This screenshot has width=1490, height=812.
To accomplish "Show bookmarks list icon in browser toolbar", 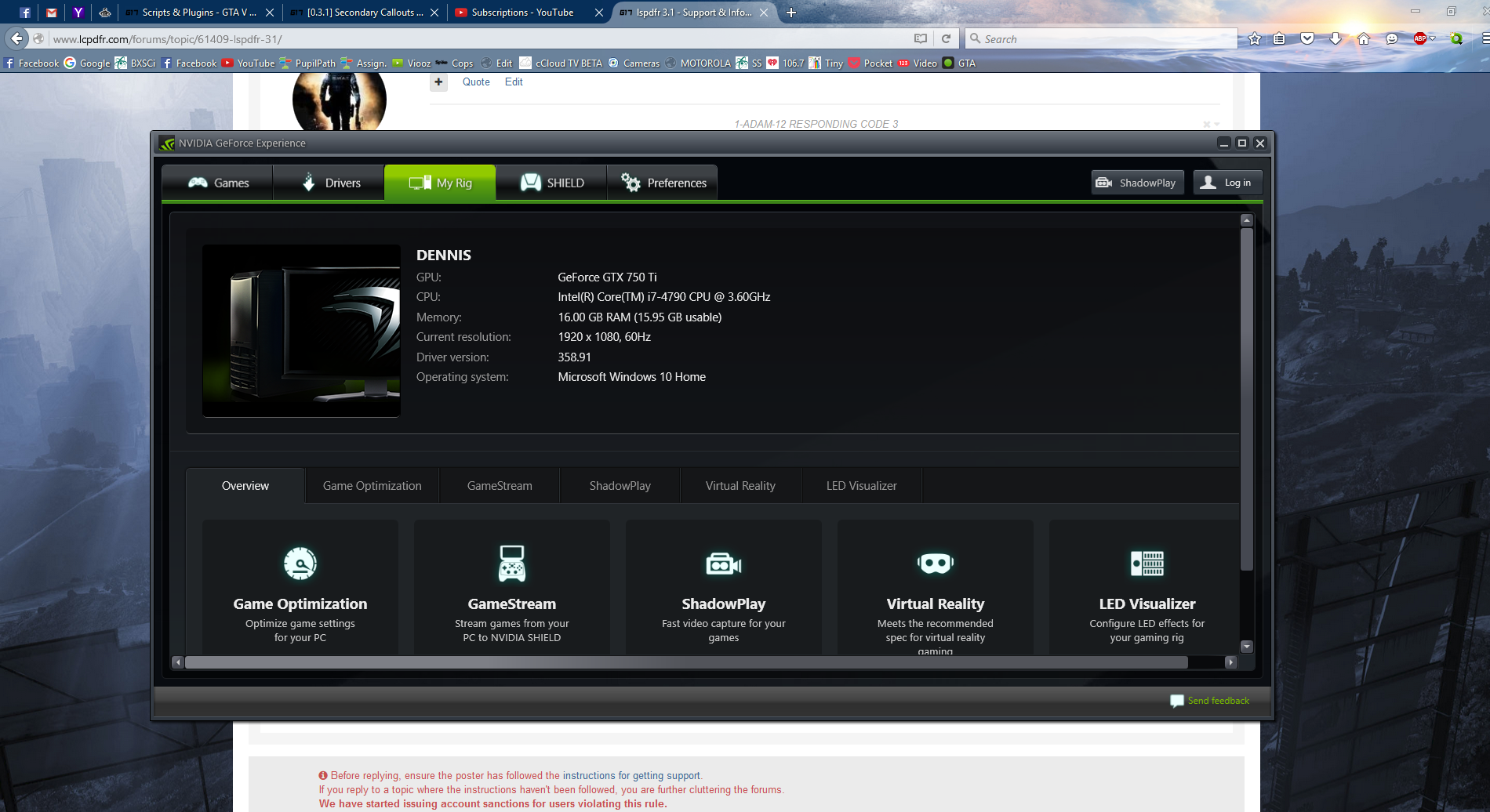I will tap(1279, 38).
